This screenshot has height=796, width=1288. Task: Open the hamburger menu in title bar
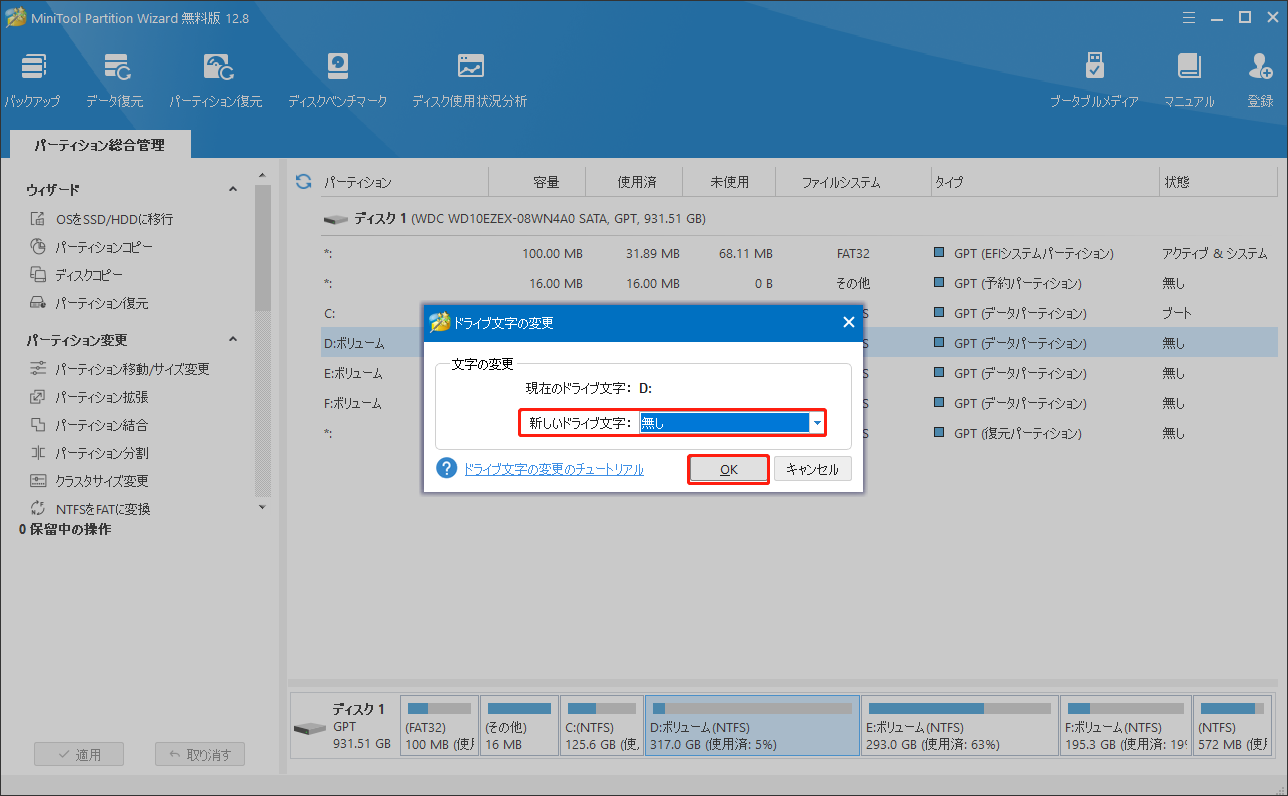coord(1188,17)
